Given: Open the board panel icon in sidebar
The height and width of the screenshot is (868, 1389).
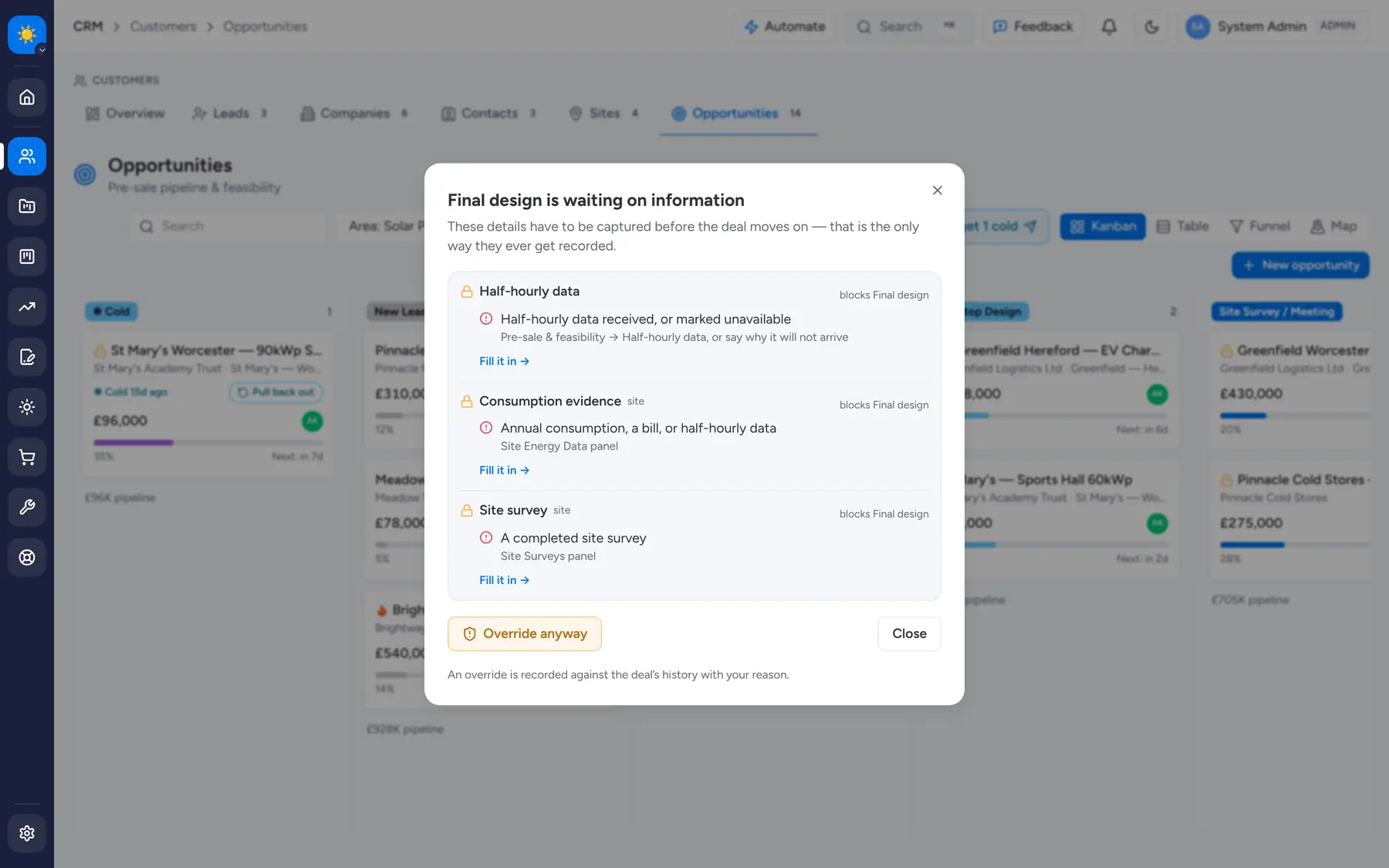Looking at the screenshot, I should pos(27,256).
